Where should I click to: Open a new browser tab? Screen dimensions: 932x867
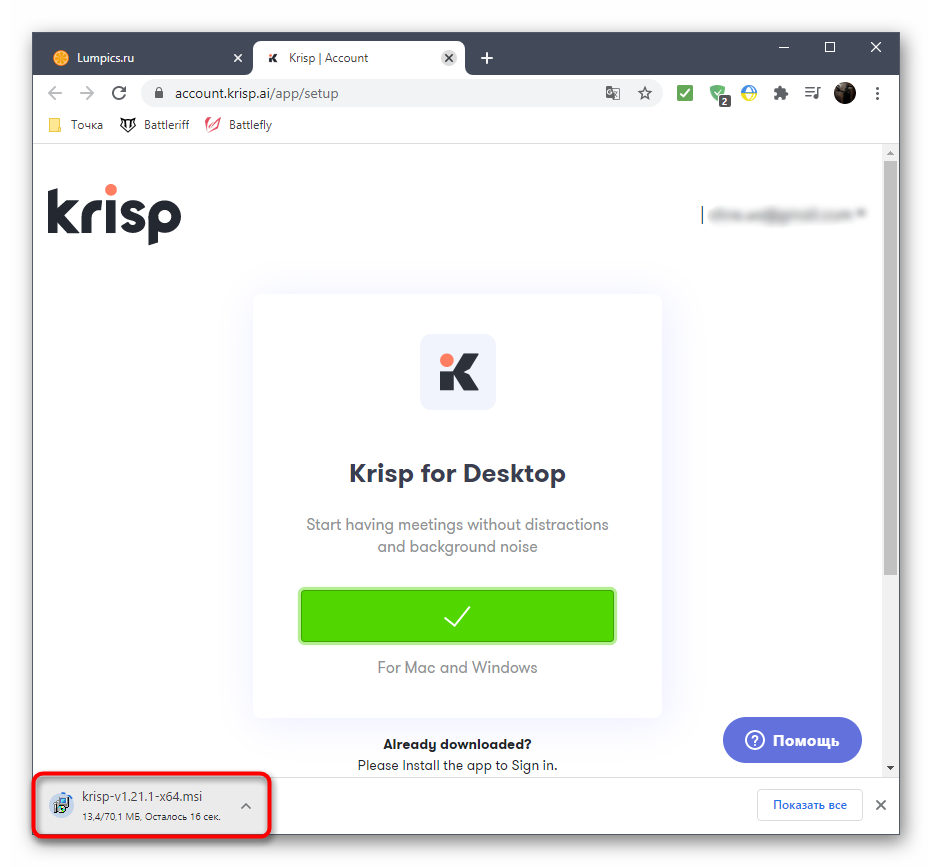point(487,58)
